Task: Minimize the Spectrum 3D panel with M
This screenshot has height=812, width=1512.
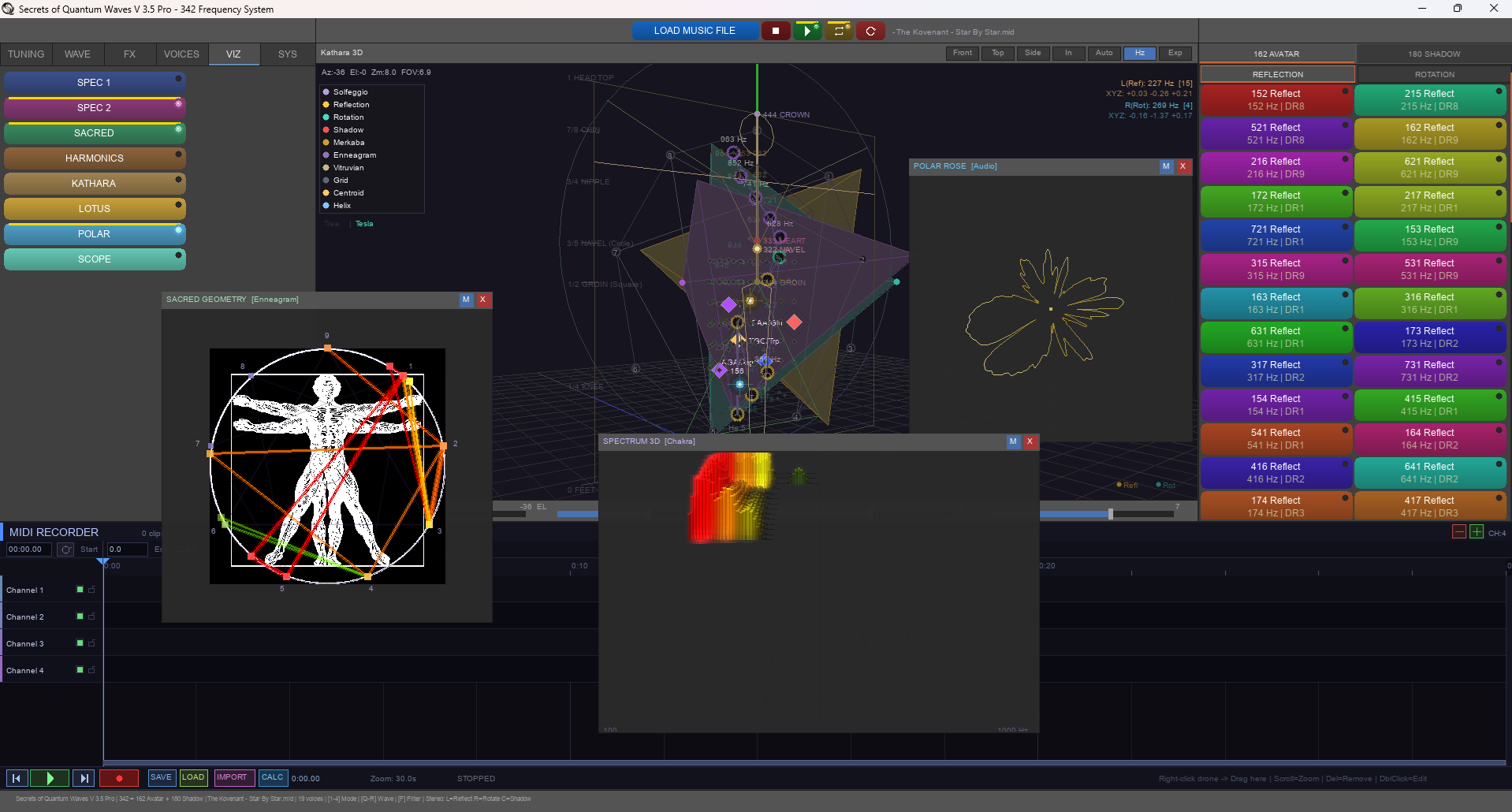Action: (1013, 441)
